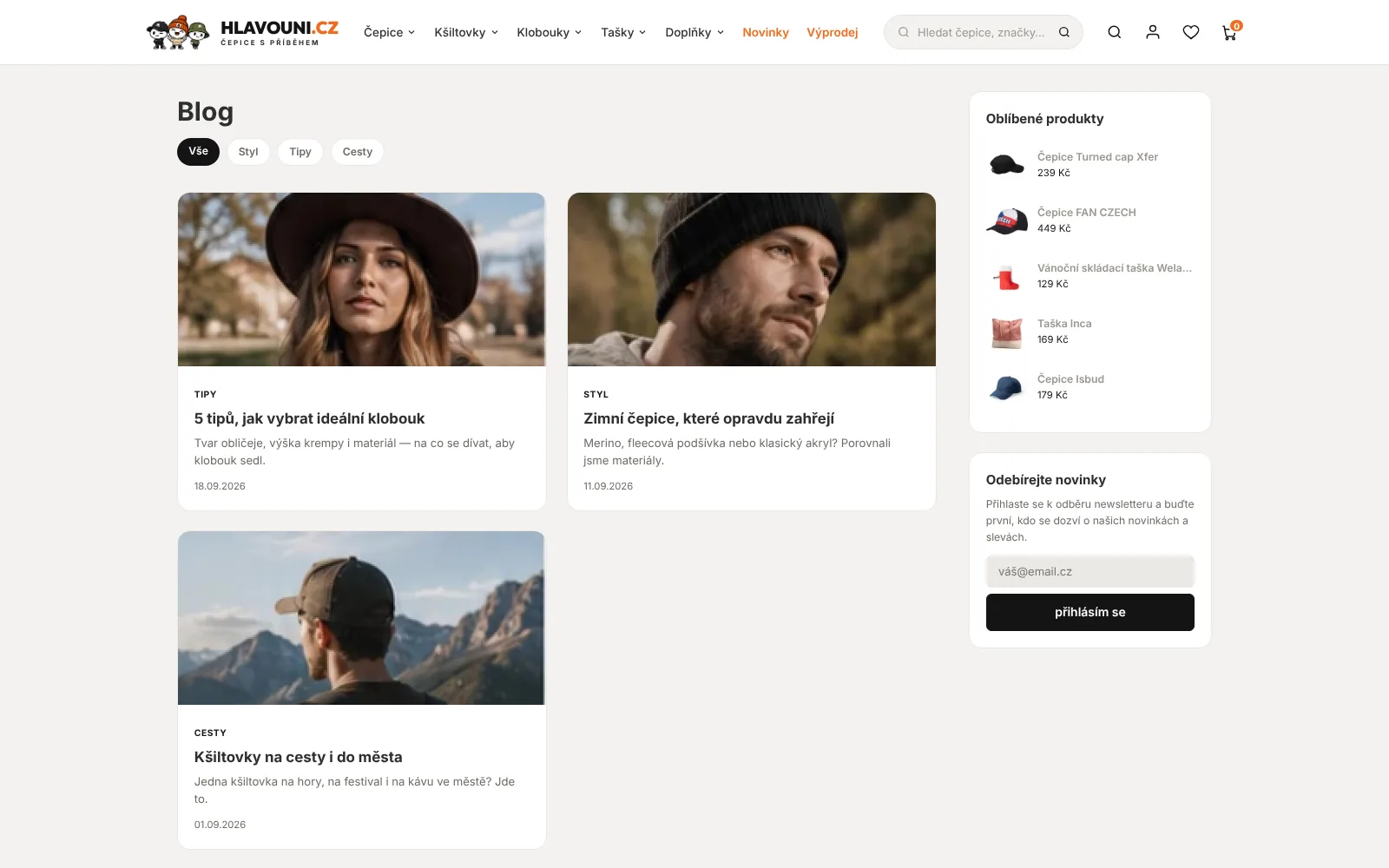Image resolution: width=1389 pixels, height=868 pixels.
Task: Click the STYL category label
Action: coord(596,394)
